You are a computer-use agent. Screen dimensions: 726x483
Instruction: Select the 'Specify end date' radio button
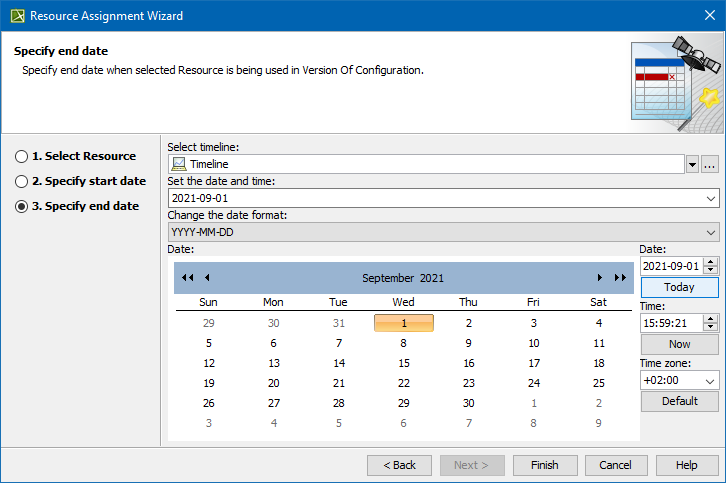pyautogui.click(x=22, y=207)
